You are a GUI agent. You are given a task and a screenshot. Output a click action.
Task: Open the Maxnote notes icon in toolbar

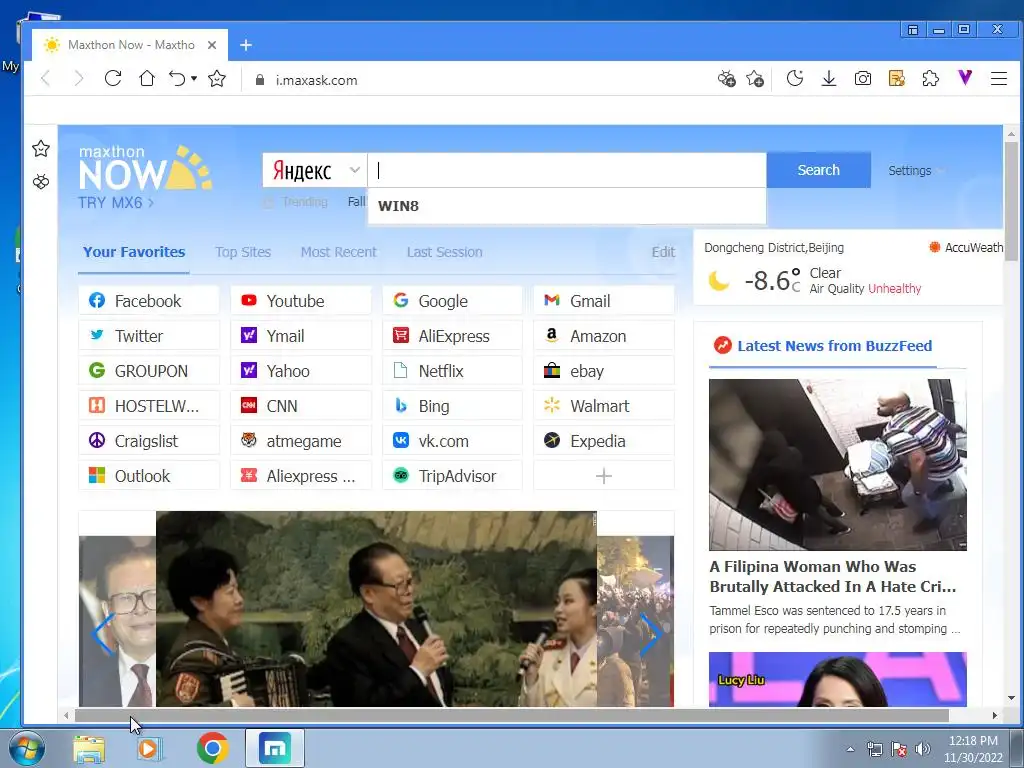(897, 79)
